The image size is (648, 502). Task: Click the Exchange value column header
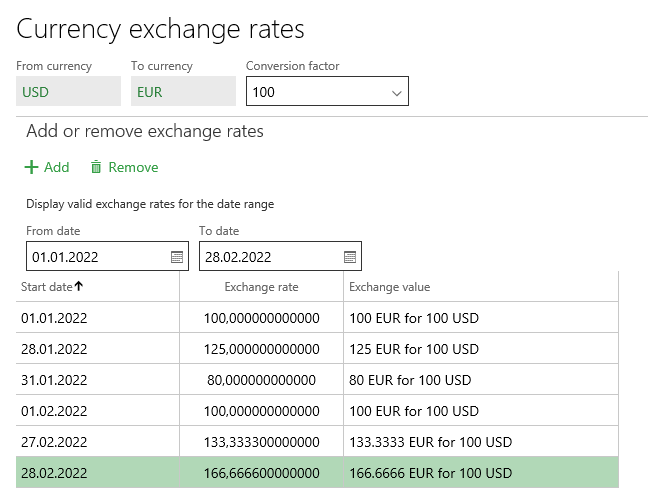click(x=389, y=287)
